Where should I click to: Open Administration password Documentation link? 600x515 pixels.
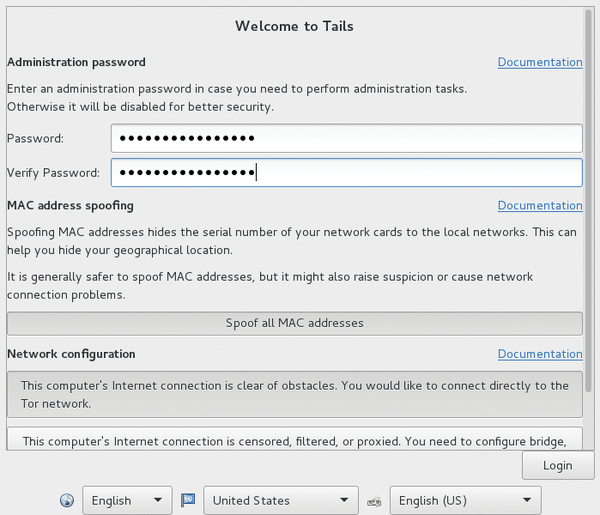[540, 62]
